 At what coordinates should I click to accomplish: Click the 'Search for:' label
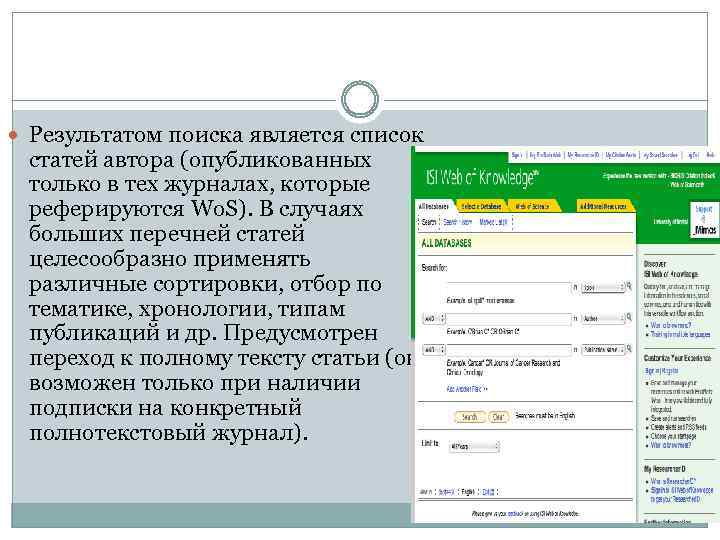click(x=434, y=268)
